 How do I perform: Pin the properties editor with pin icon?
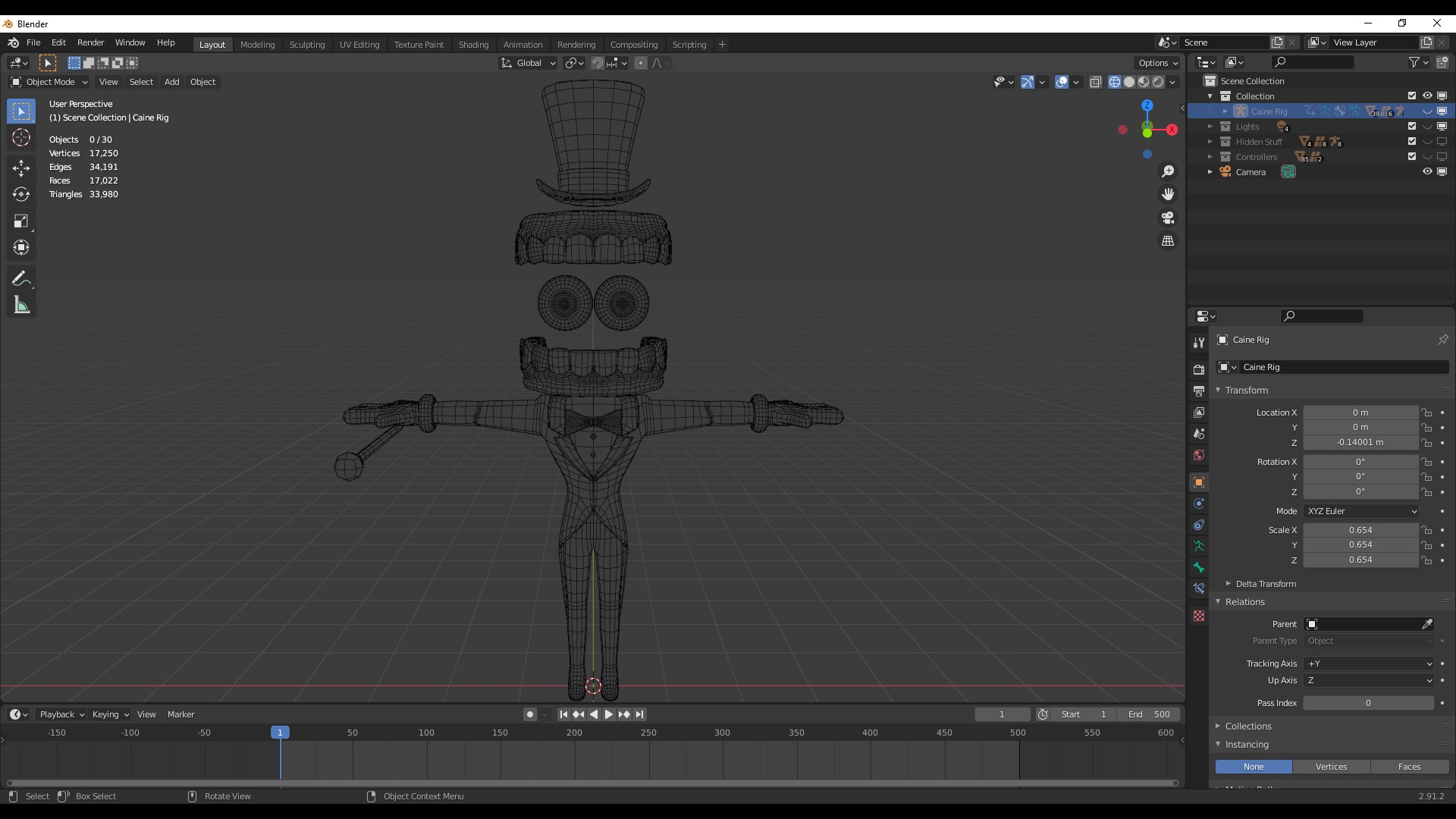(x=1442, y=340)
